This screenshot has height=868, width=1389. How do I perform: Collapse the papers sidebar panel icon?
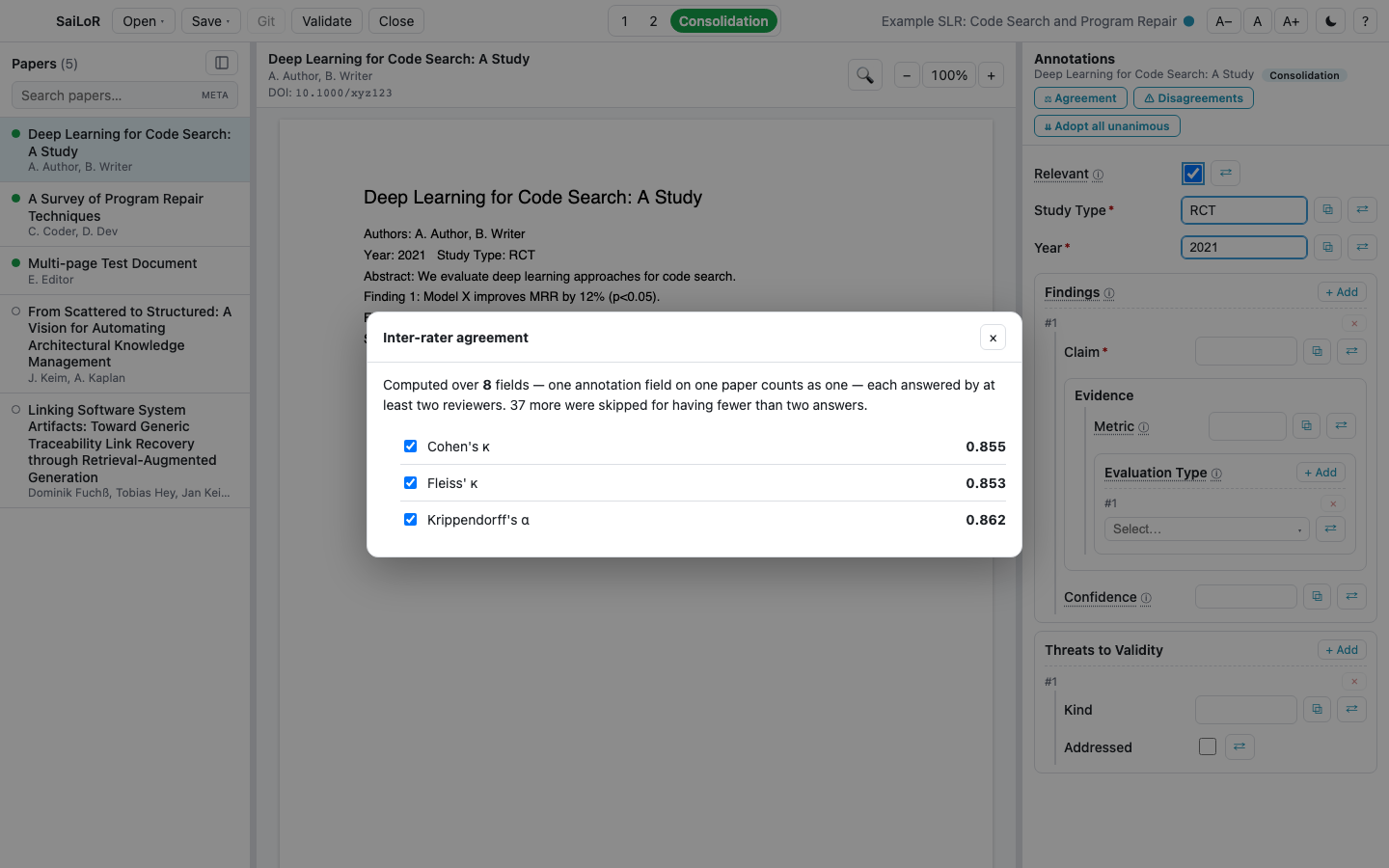click(x=222, y=63)
